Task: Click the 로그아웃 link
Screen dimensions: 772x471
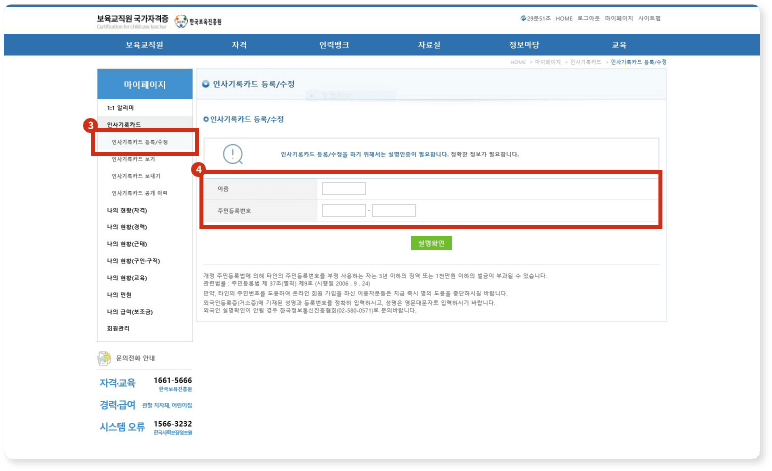Action: [588, 18]
